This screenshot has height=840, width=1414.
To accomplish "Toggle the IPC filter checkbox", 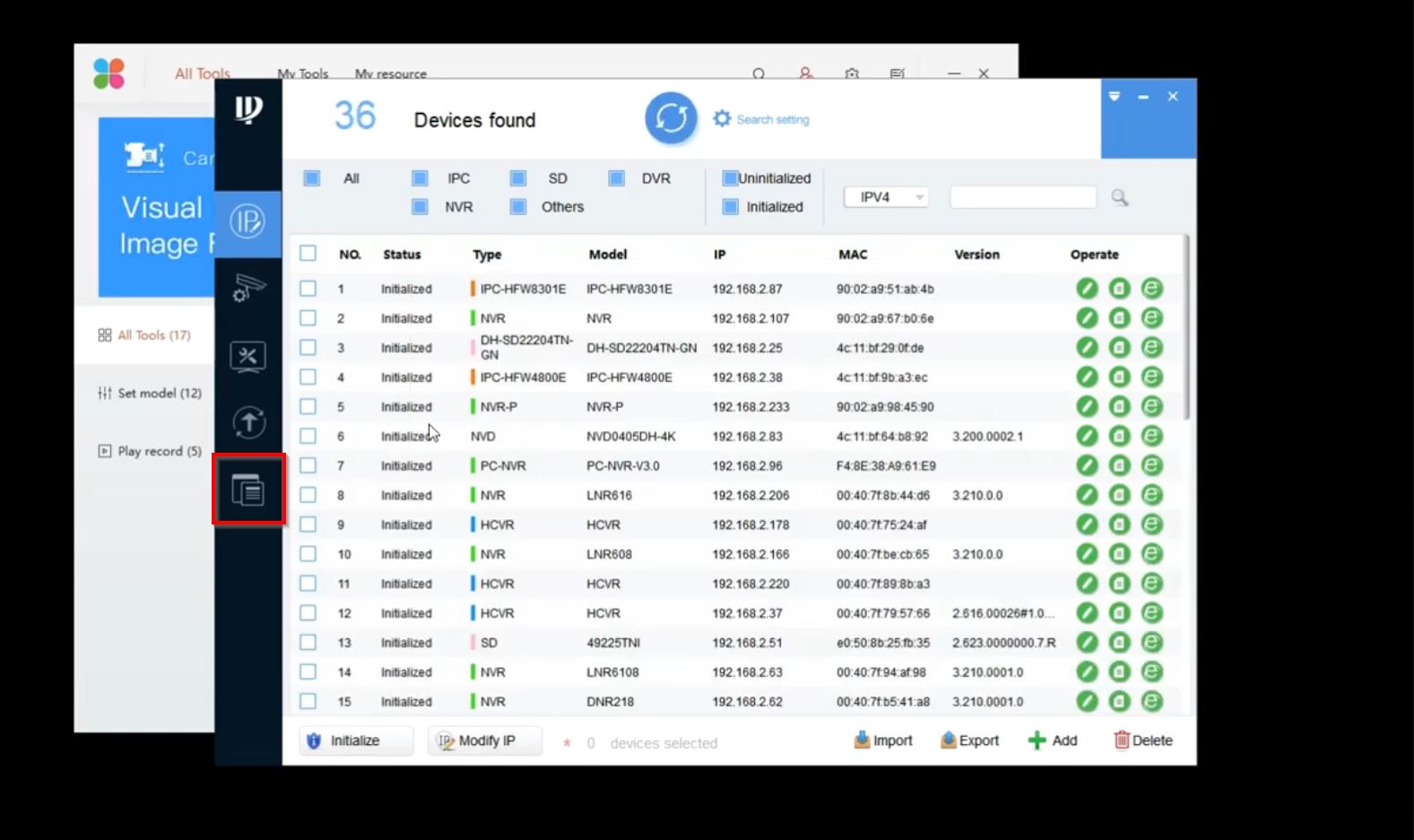I will click(420, 178).
